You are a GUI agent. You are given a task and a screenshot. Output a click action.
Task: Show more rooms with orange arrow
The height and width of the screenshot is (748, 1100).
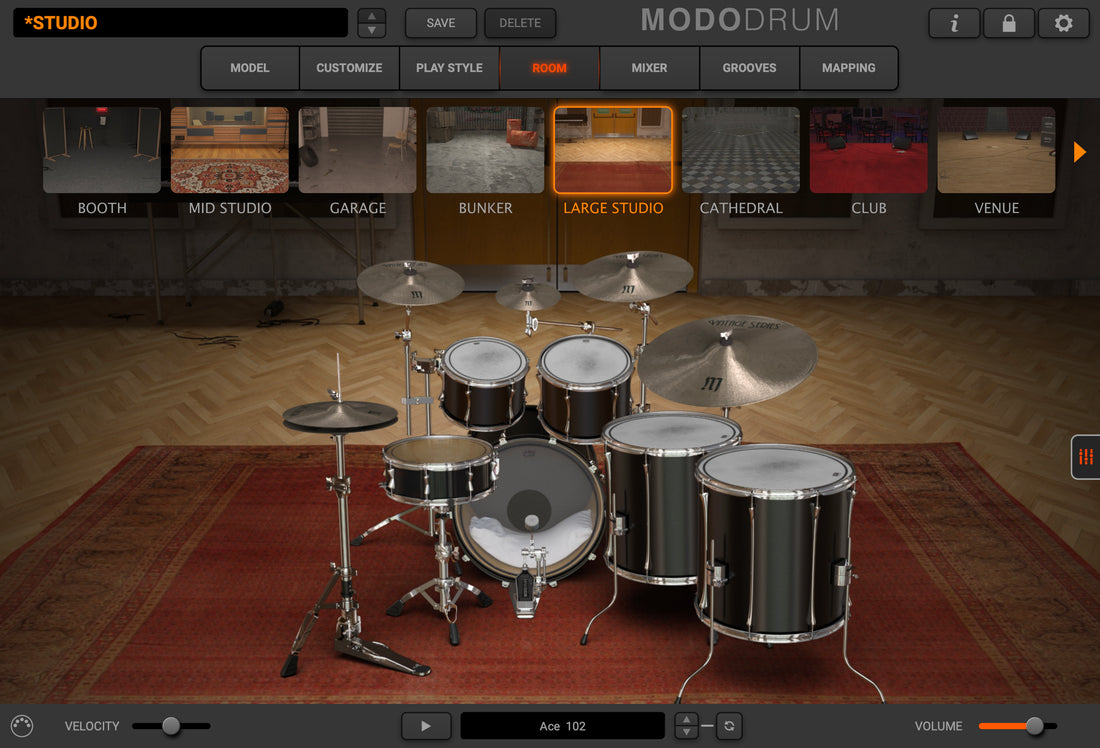[1080, 152]
